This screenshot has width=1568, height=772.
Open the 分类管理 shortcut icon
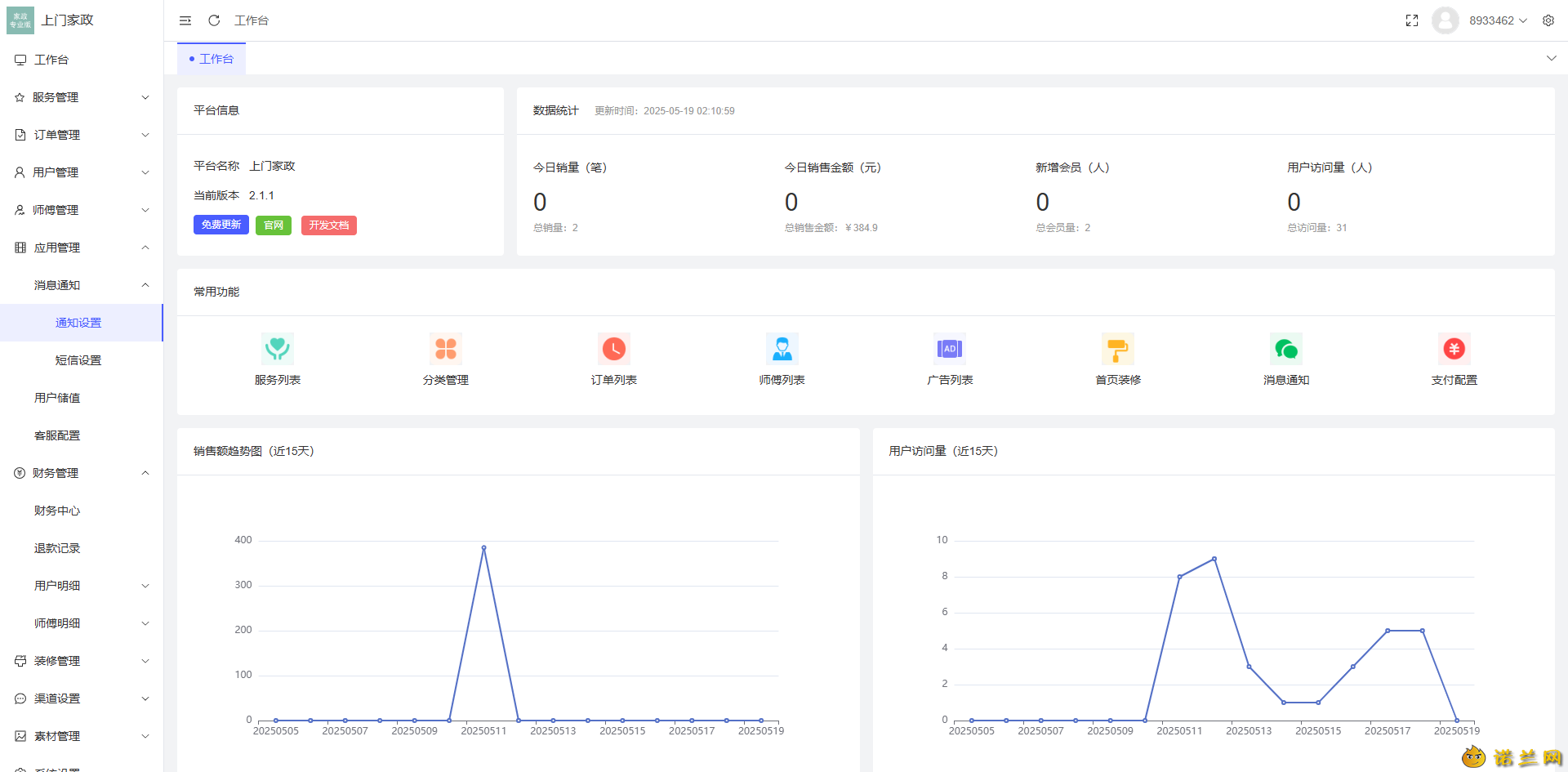click(446, 349)
